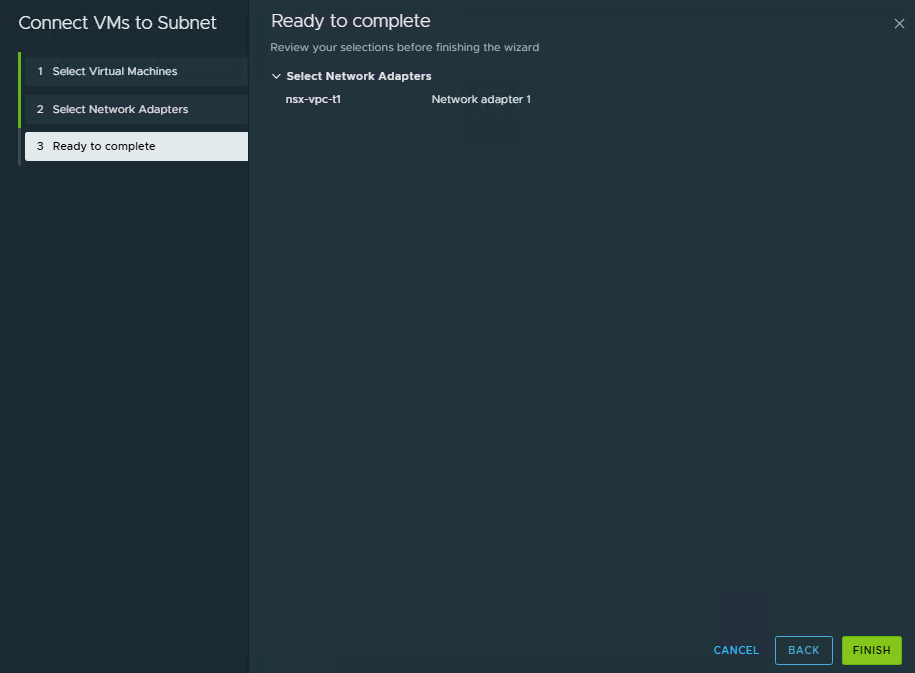
Task: Click step number 1 in the sidebar
Action: (40, 72)
